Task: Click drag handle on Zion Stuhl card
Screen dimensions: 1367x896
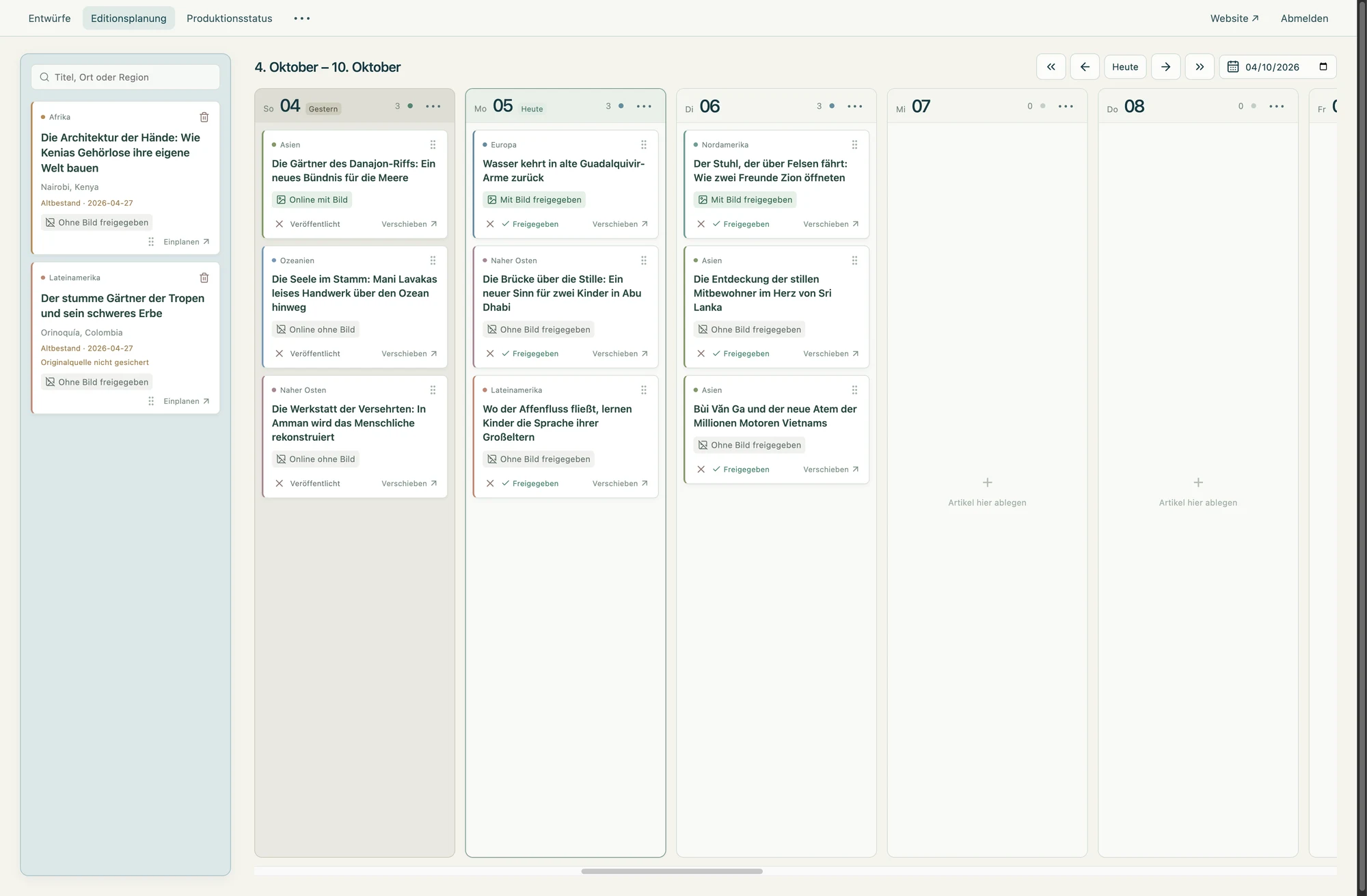Action: pos(854,145)
